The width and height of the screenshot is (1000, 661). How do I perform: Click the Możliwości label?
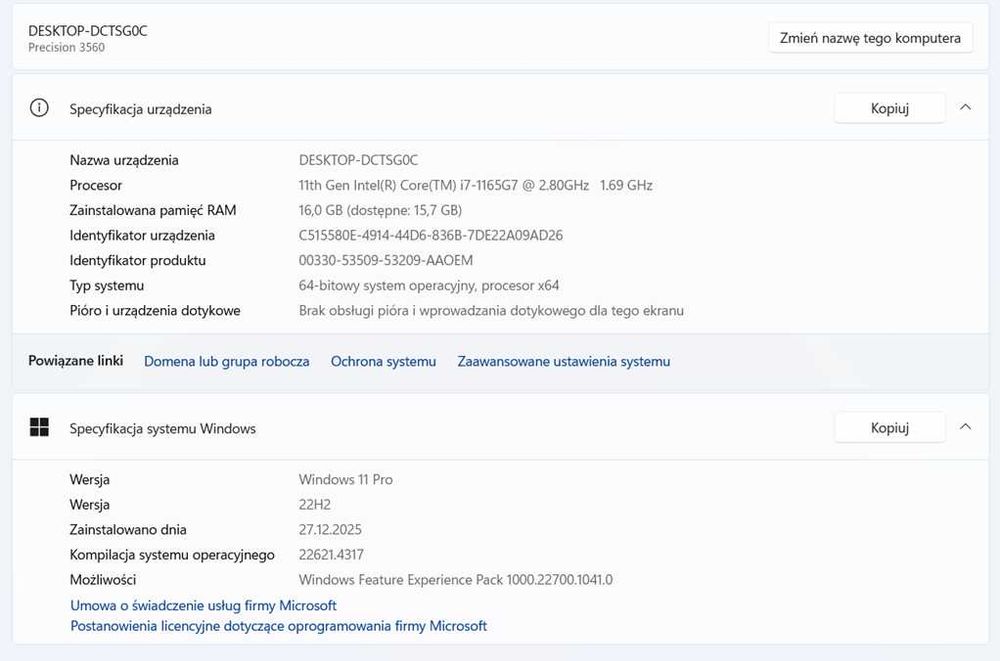tap(103, 580)
